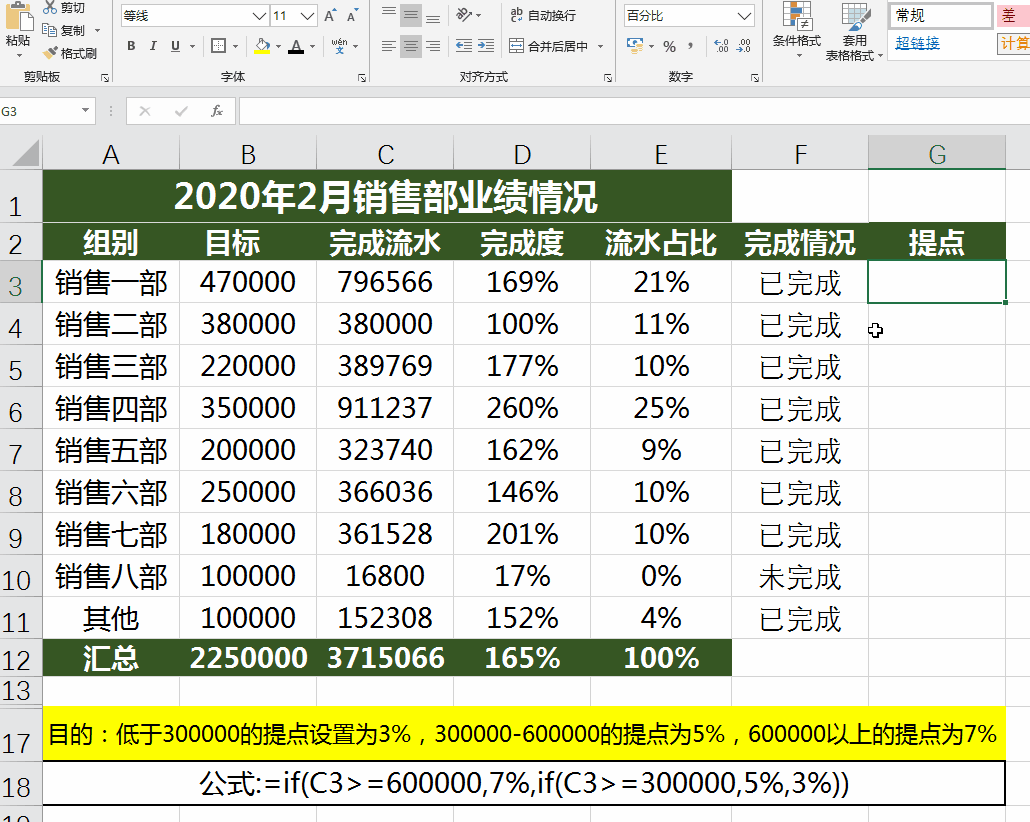Align text left
Screen dimensions: 1030x822
(x=389, y=46)
